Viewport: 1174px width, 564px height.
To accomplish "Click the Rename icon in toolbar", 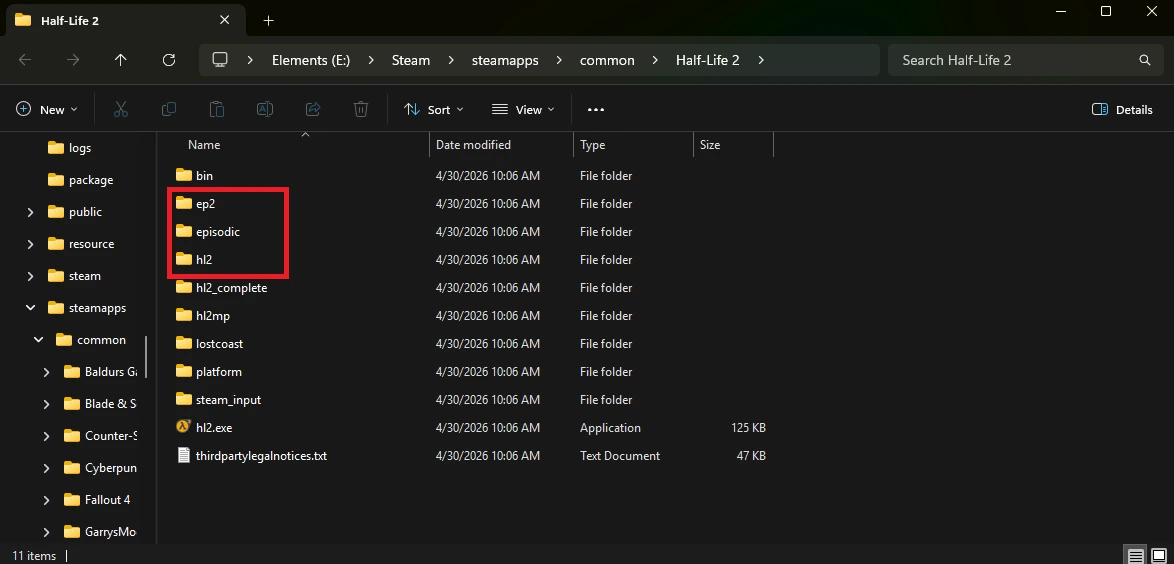I will (265, 109).
